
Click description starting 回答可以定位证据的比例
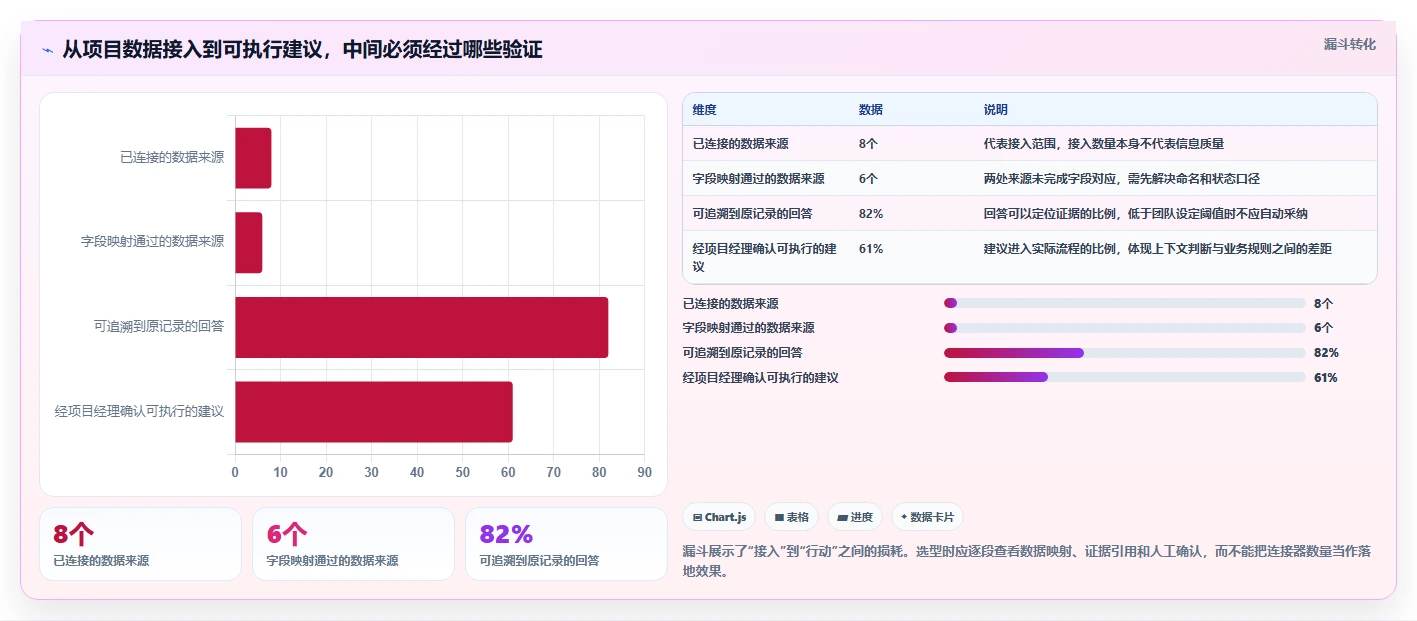click(x=1146, y=214)
